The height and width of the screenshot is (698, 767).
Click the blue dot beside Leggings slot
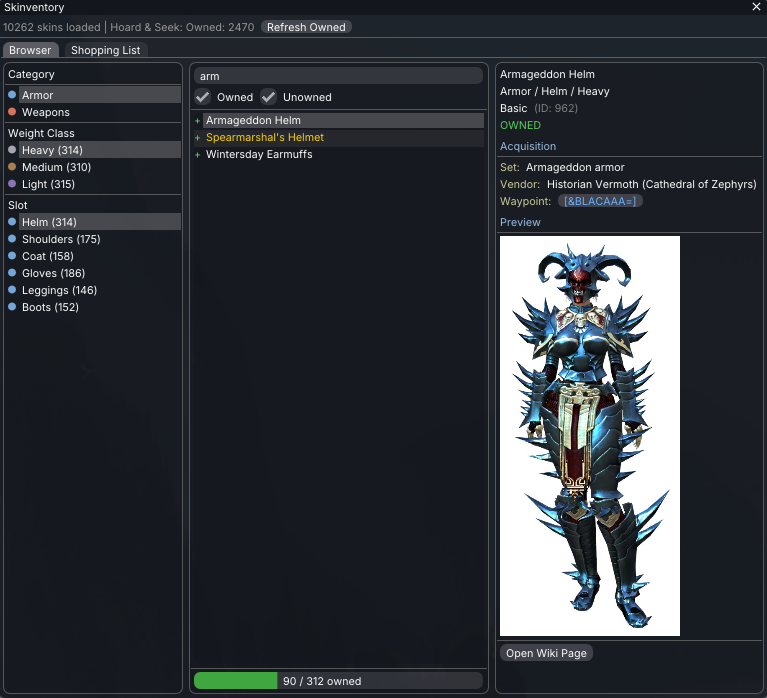point(12,290)
